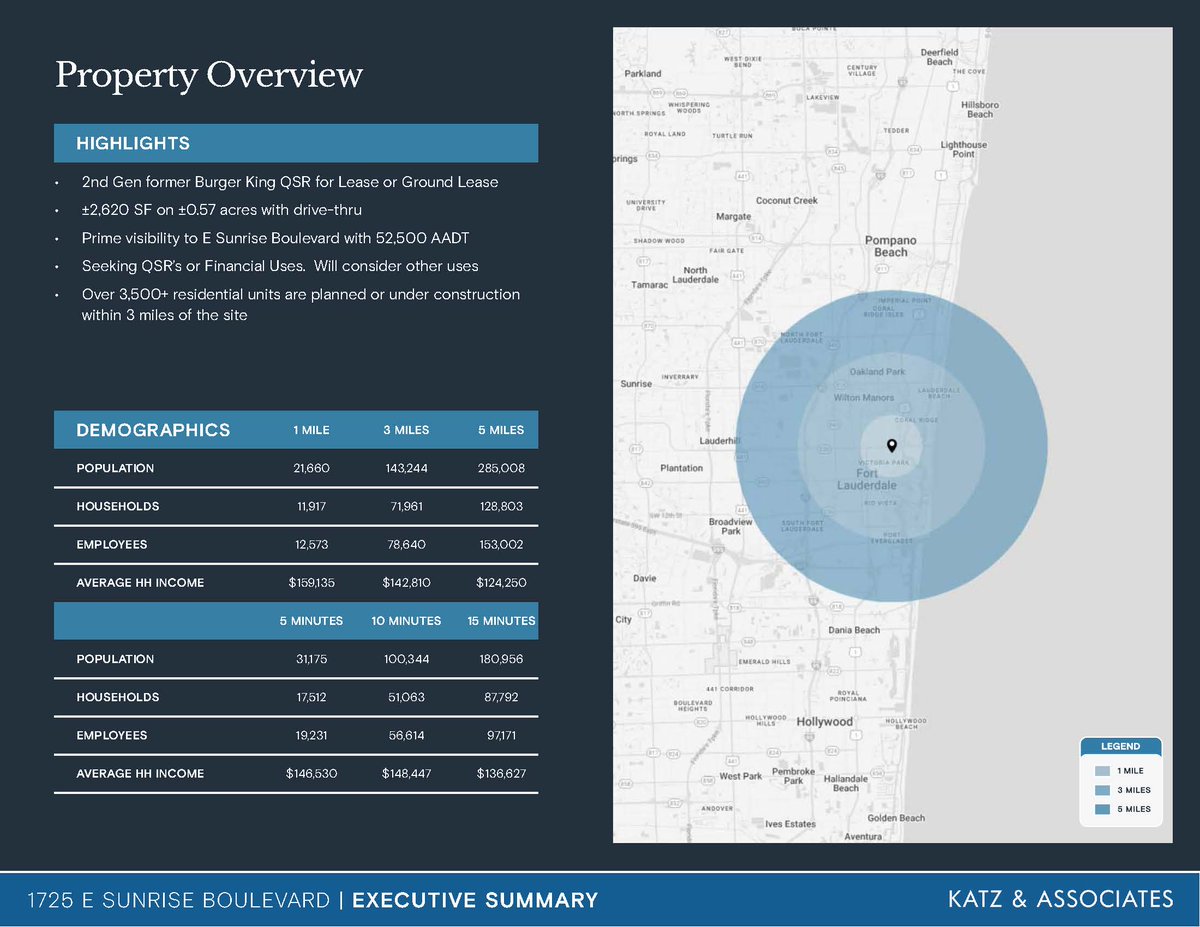Select population value 100,344
Image resolution: width=1200 pixels, height=927 pixels.
click(406, 659)
